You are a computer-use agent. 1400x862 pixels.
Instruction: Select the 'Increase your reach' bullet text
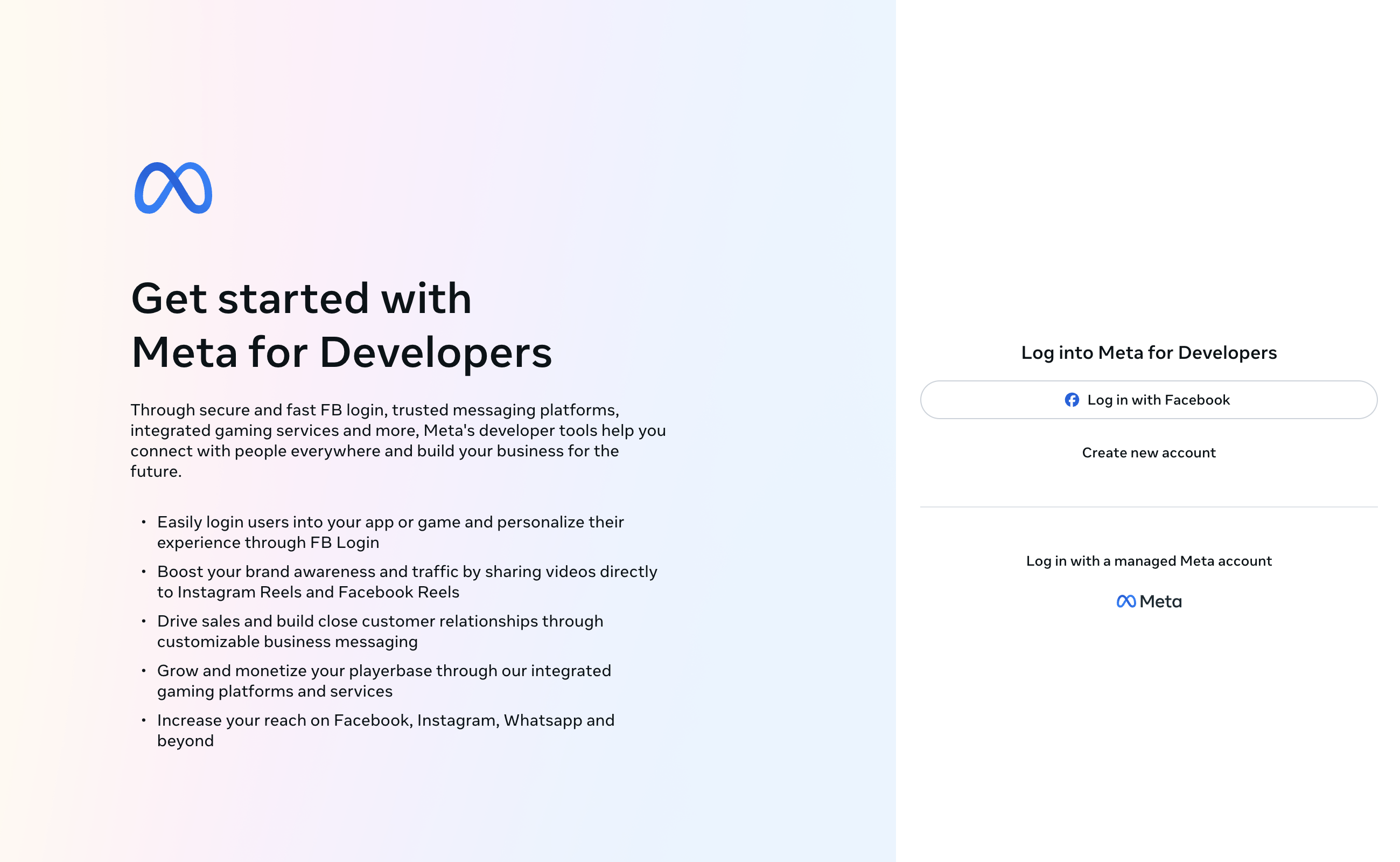pos(386,731)
